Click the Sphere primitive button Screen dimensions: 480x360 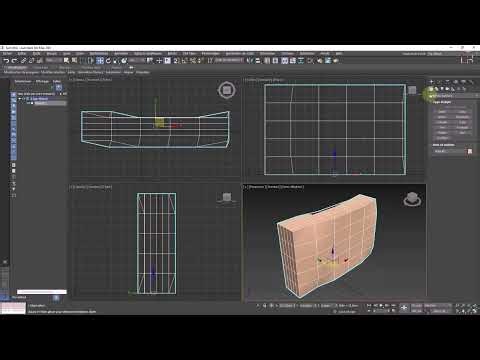(x=442, y=117)
